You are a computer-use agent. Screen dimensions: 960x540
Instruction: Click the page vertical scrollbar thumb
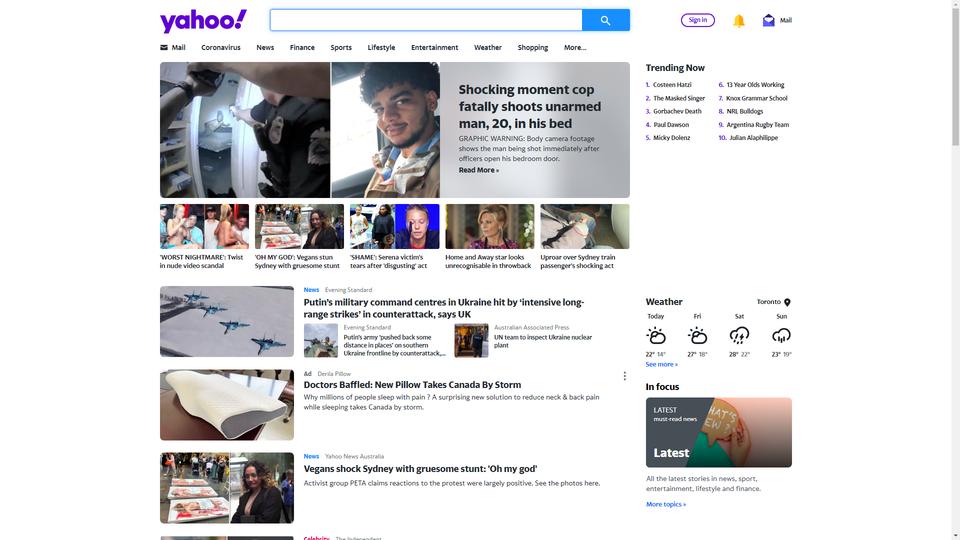(955, 77)
